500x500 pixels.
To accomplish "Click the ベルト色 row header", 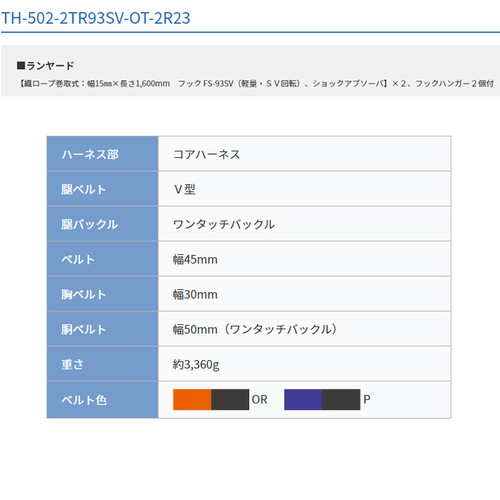I will pos(102,400).
